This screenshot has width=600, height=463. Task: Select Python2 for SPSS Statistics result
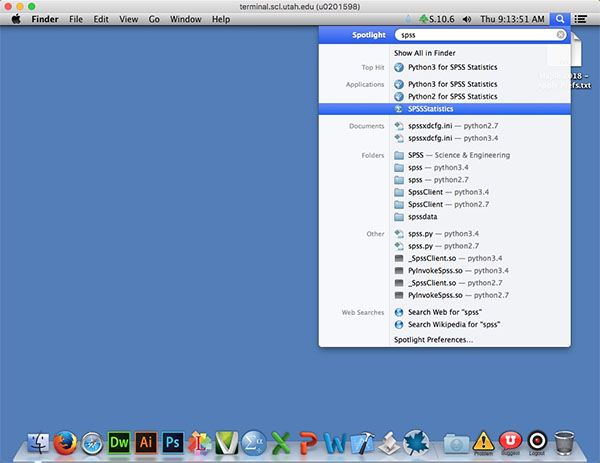(x=444, y=96)
